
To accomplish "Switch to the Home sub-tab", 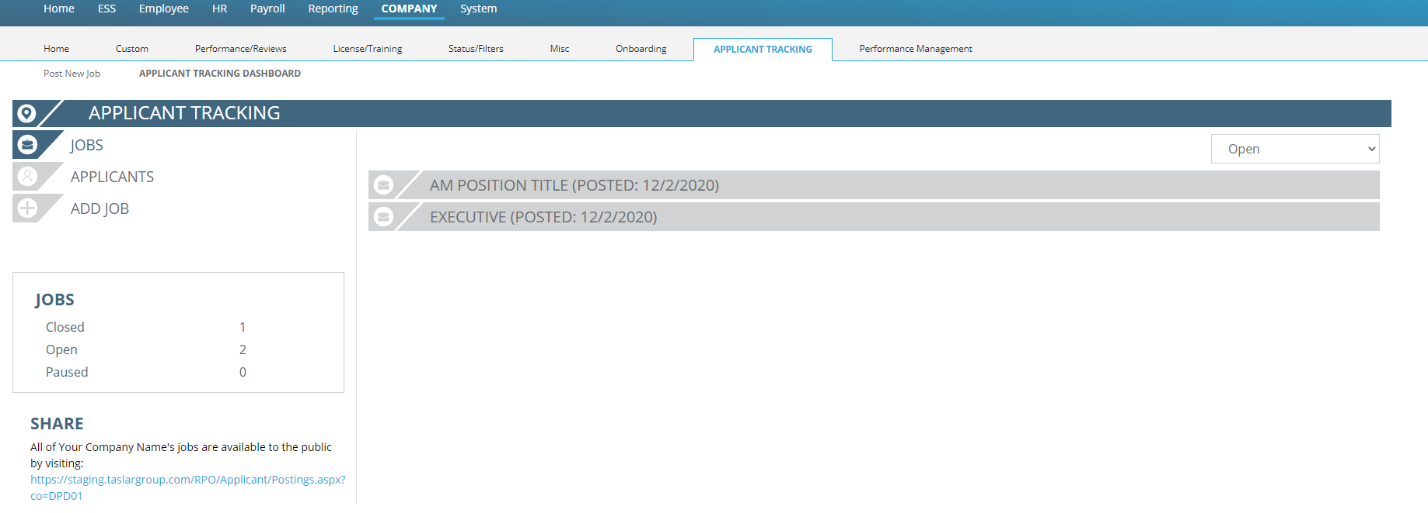I will click(57, 49).
